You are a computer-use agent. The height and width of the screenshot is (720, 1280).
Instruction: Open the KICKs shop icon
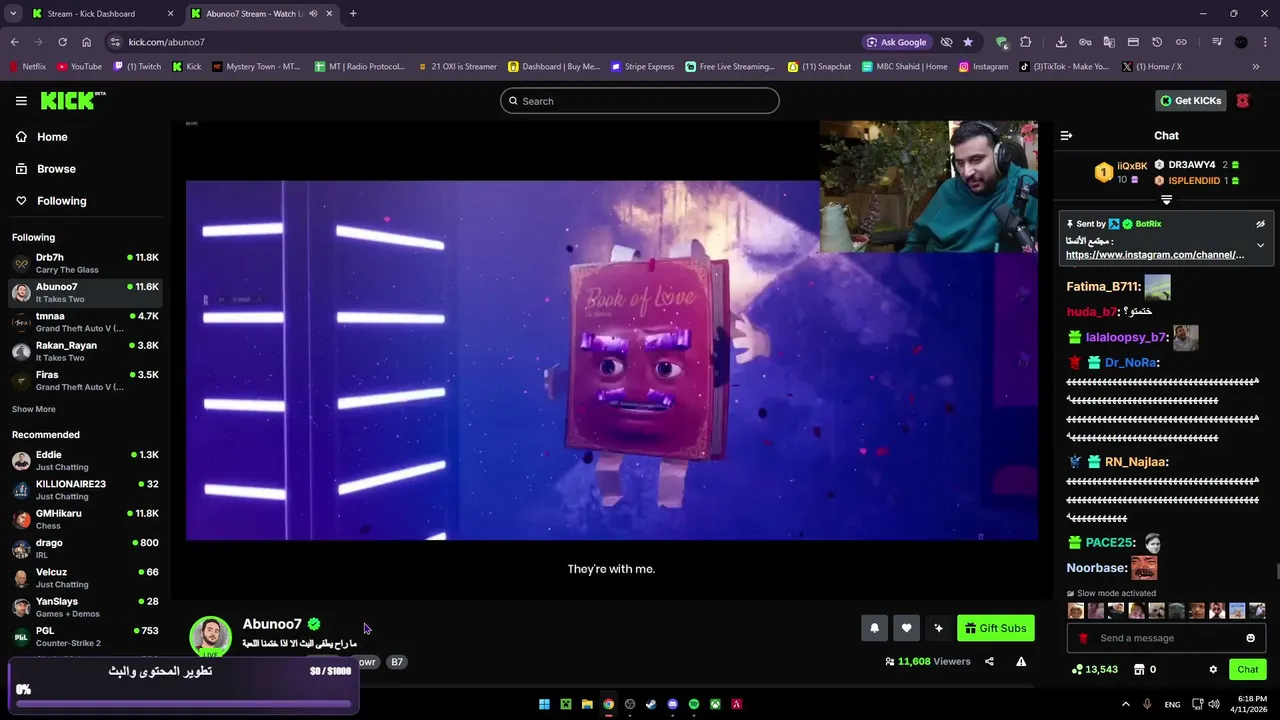[1138, 669]
